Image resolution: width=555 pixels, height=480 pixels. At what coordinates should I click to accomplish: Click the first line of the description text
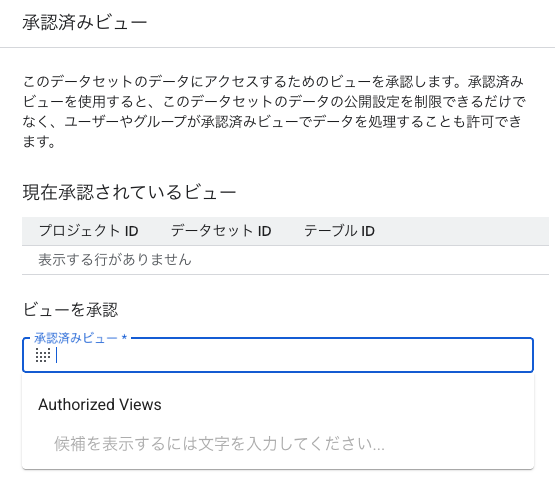273,82
